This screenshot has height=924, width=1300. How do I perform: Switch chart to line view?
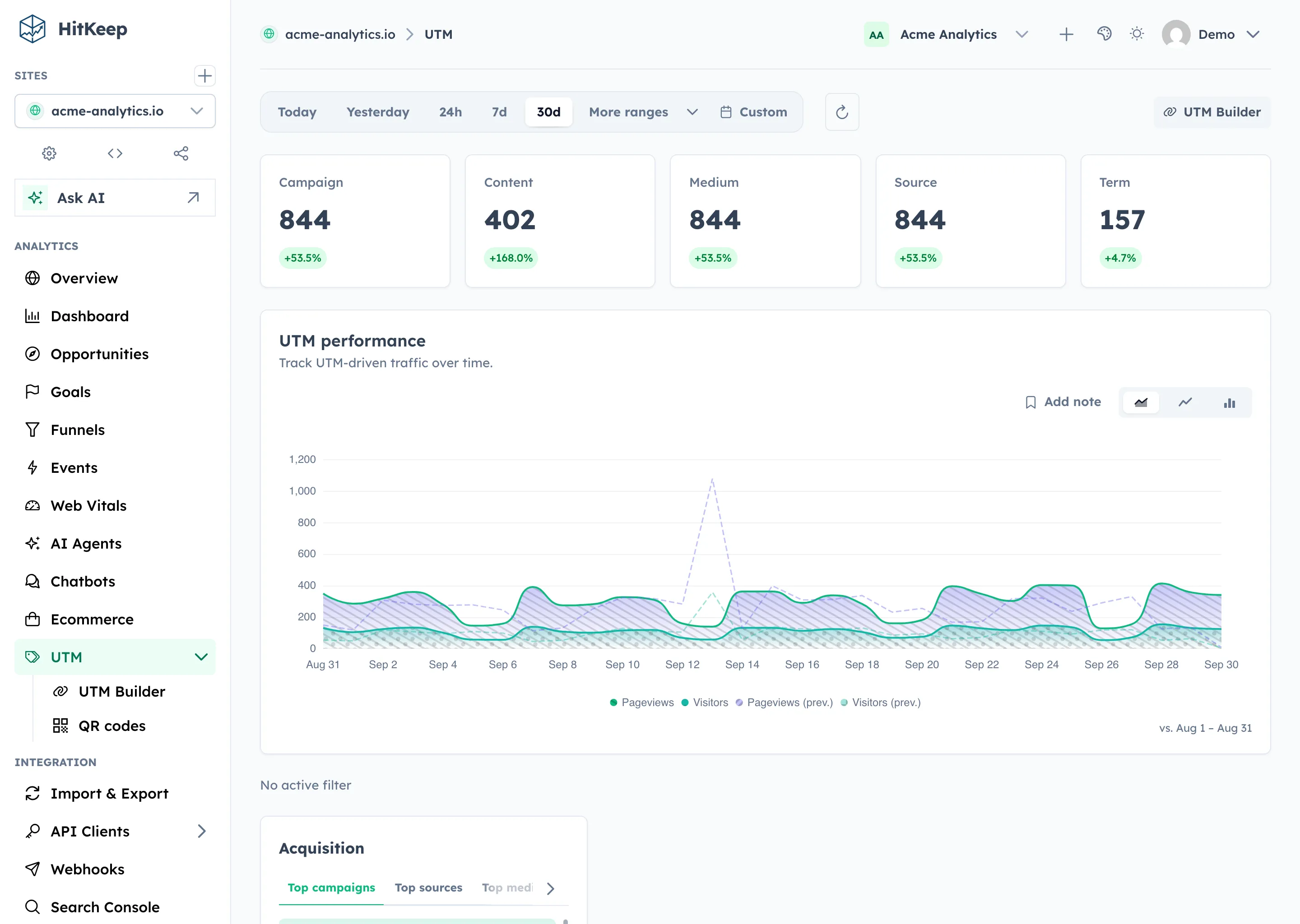coord(1185,402)
